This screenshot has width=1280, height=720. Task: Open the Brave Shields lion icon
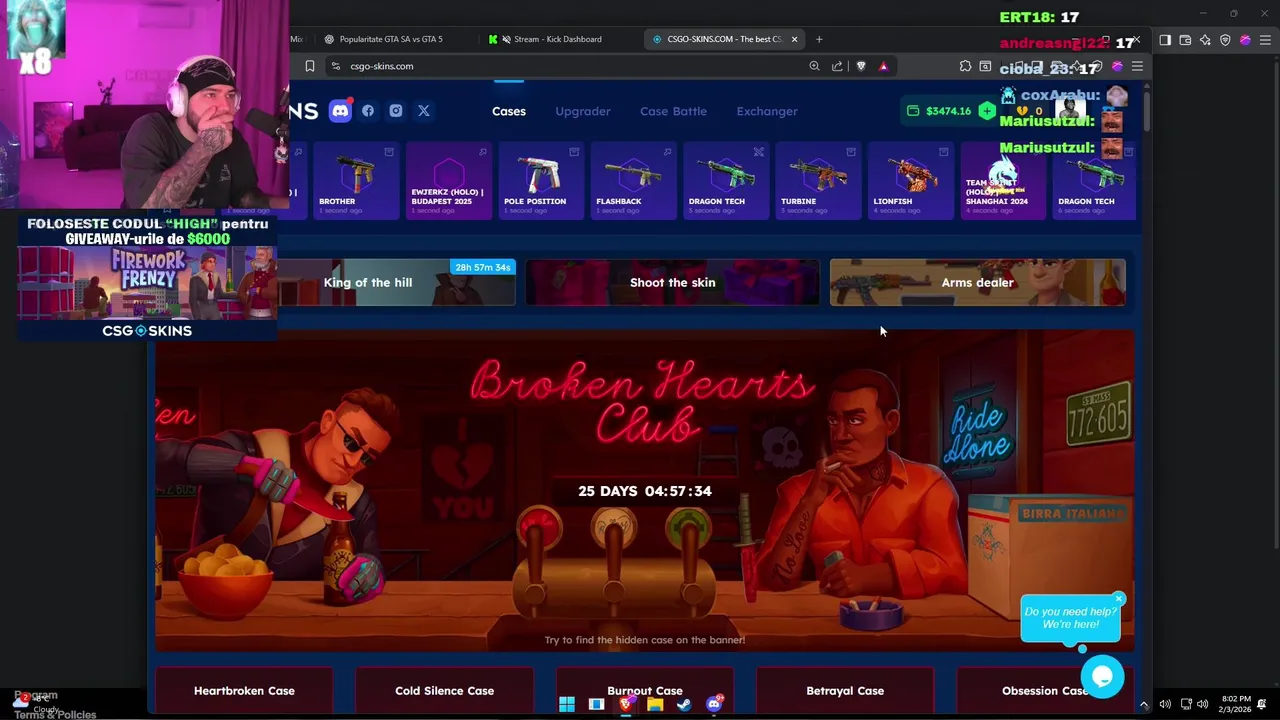[861, 66]
